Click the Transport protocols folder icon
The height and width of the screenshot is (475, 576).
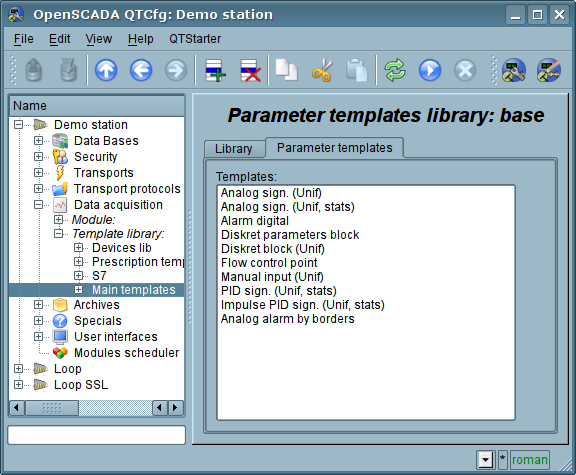60,189
